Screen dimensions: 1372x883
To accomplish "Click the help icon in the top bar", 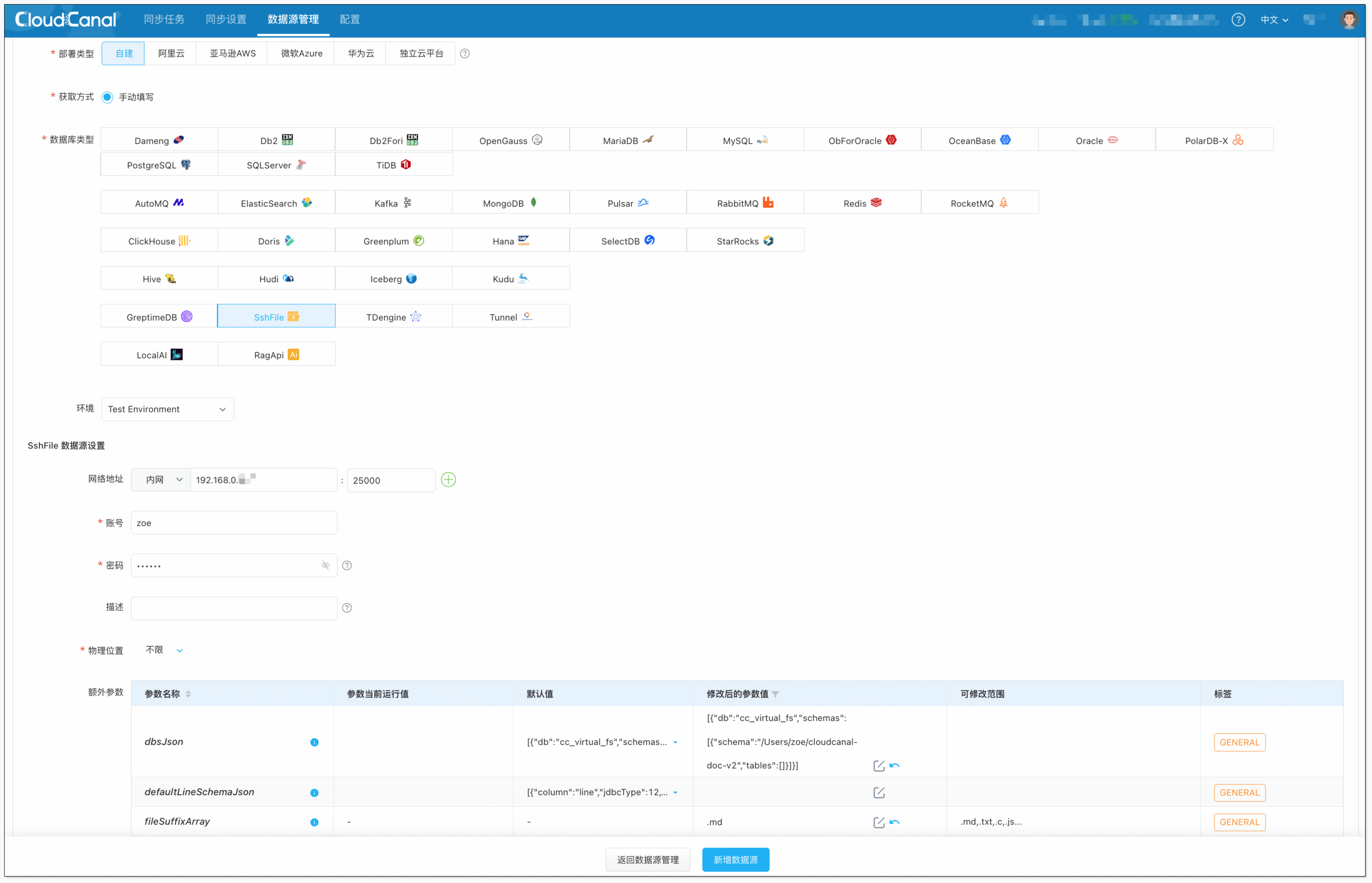I will [1238, 20].
